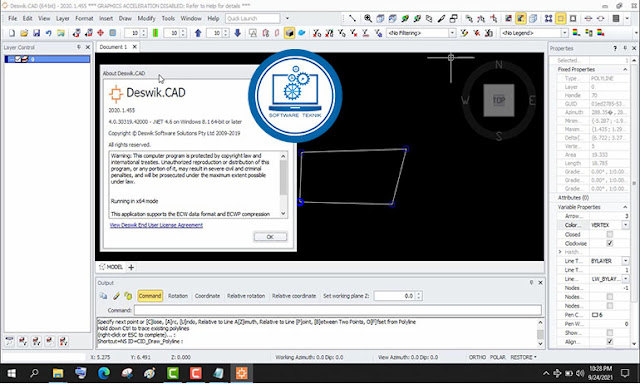Open the LW_BYLAYER line weight dropdown
Viewport: 640px width, 384px height.
pyautogui.click(x=625, y=279)
